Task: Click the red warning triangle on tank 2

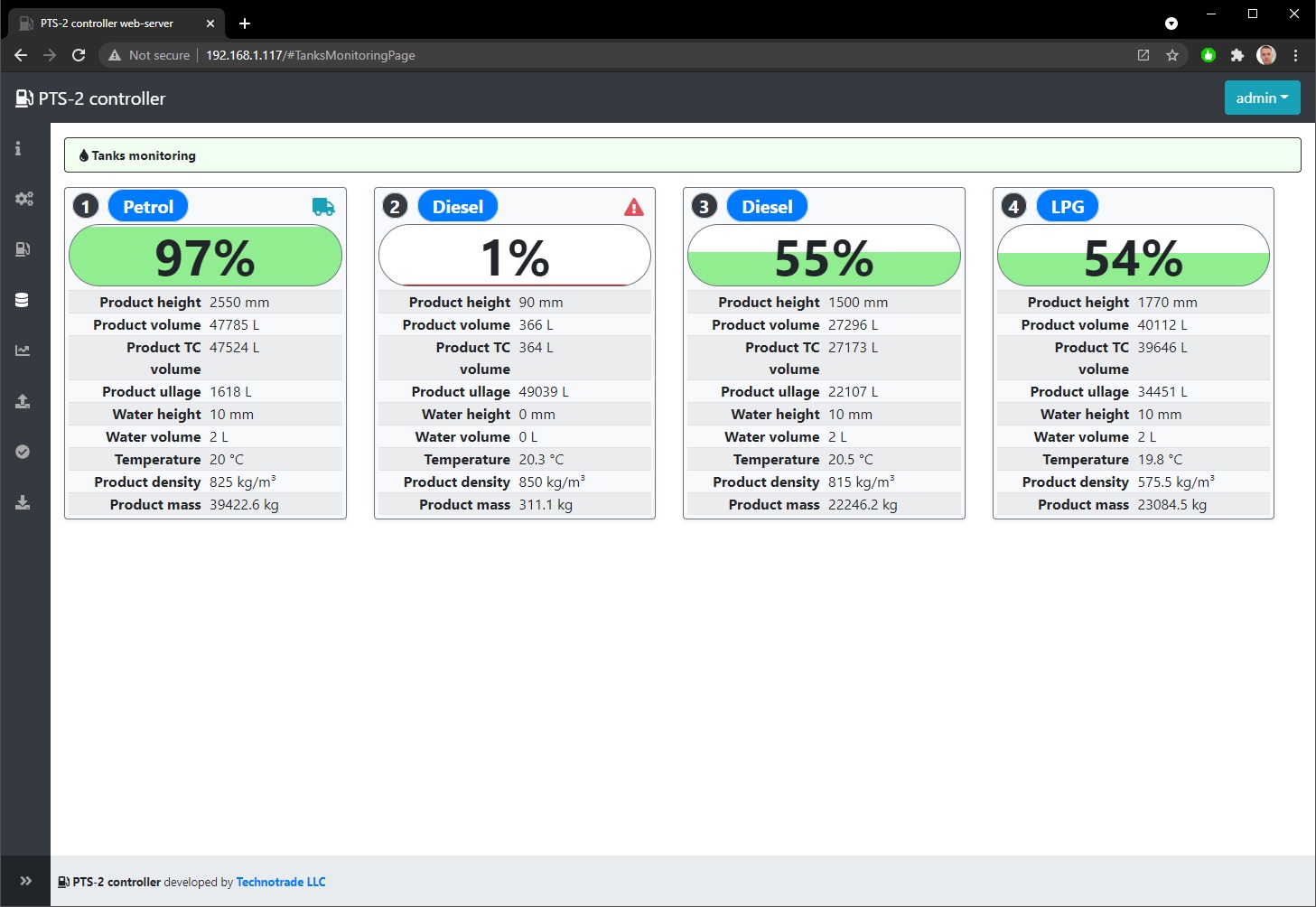Action: pyautogui.click(x=634, y=208)
